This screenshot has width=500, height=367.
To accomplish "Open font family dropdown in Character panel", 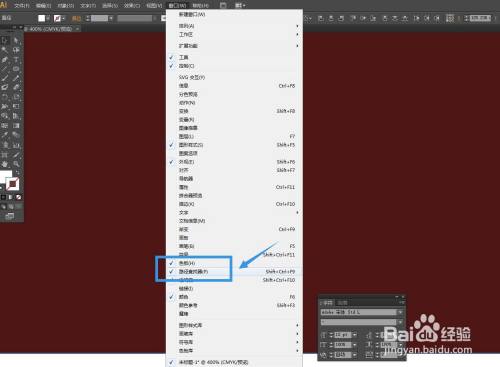I will click(x=400, y=312).
